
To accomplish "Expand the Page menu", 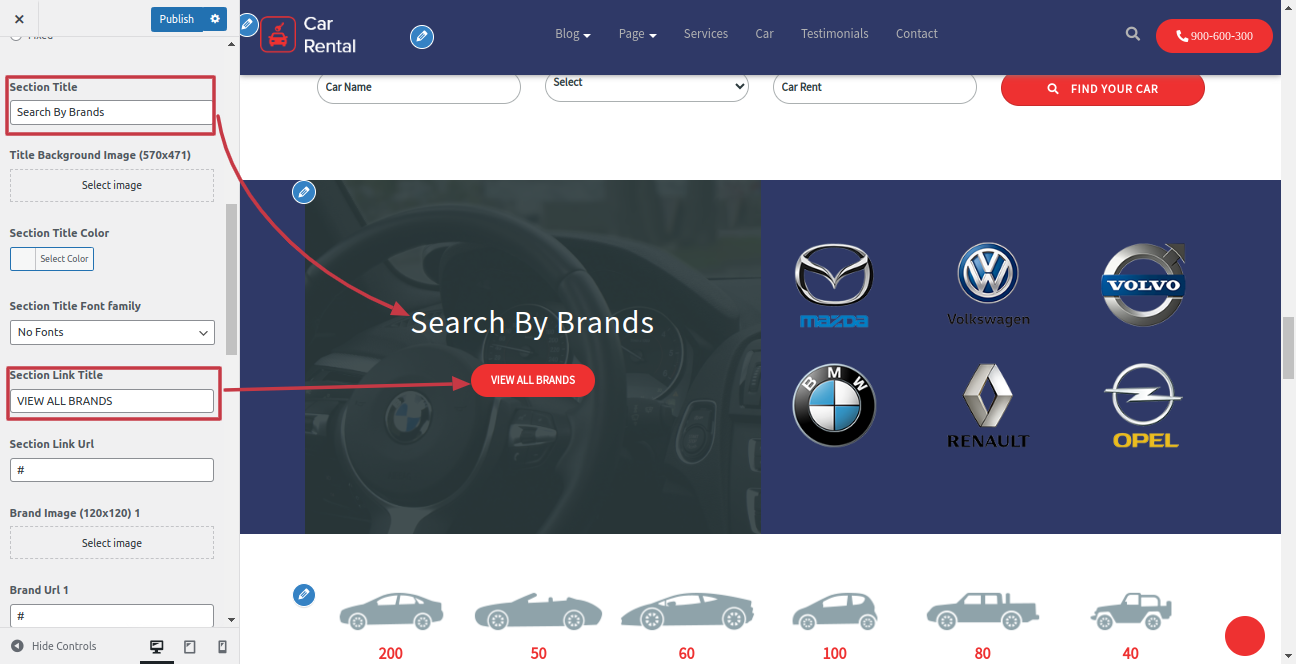I will (x=638, y=34).
